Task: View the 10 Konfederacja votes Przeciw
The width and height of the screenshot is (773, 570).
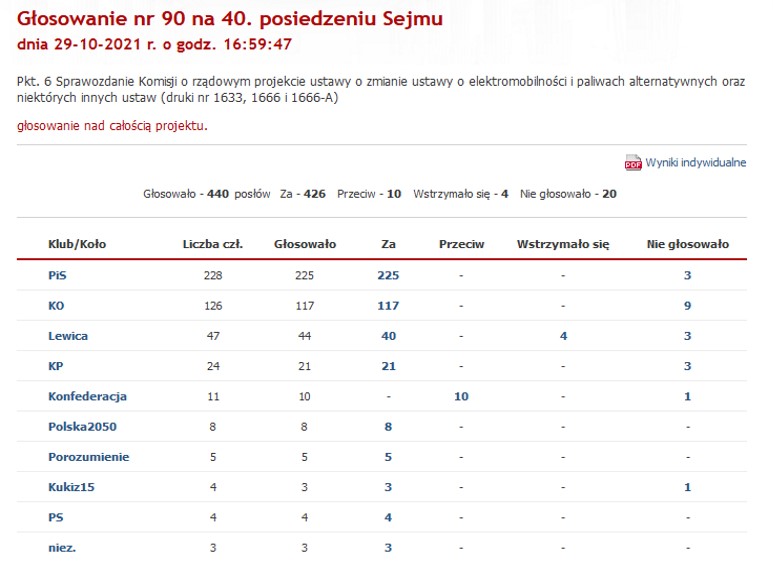Action: point(461,396)
